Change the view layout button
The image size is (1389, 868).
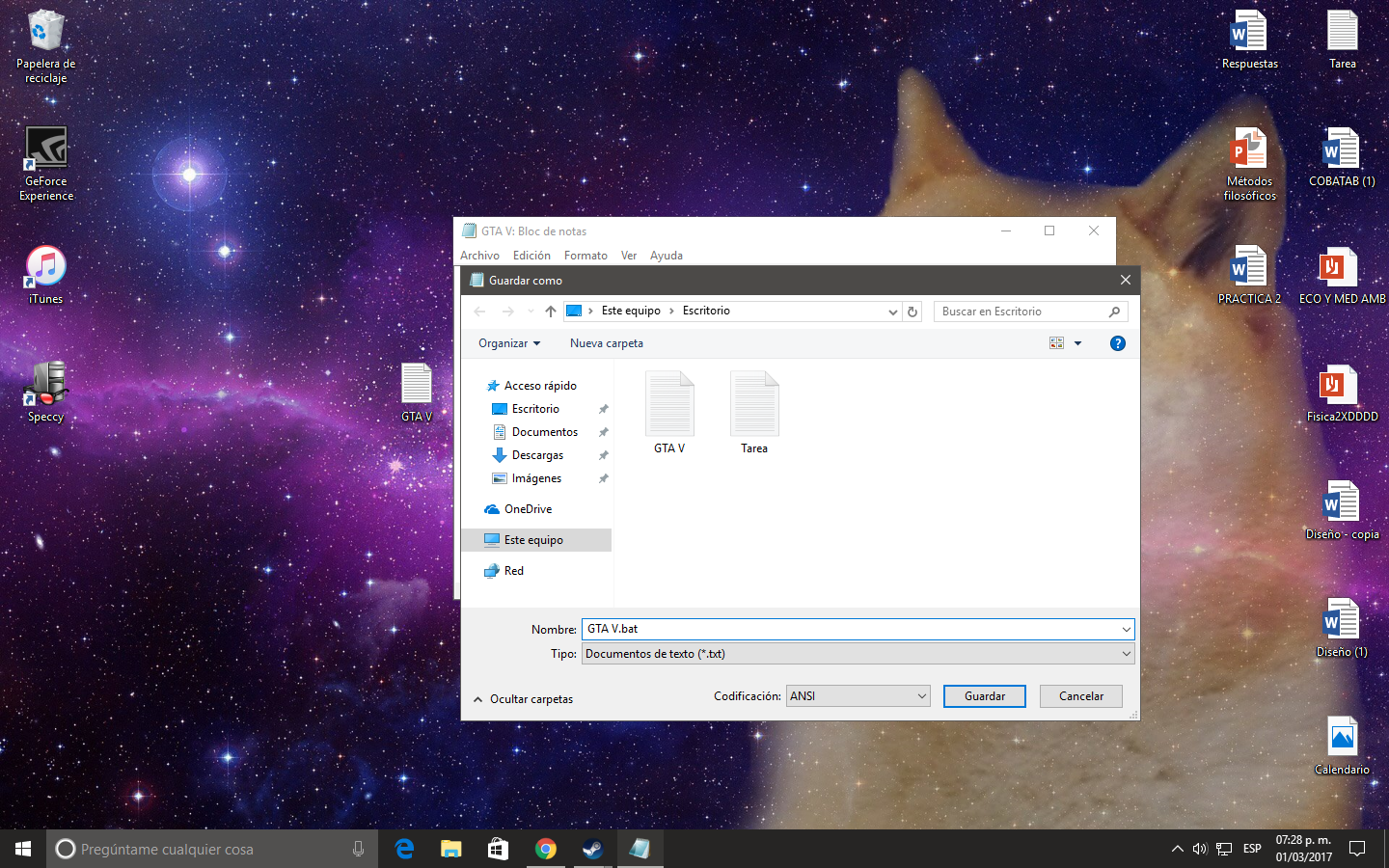pyautogui.click(x=1056, y=343)
